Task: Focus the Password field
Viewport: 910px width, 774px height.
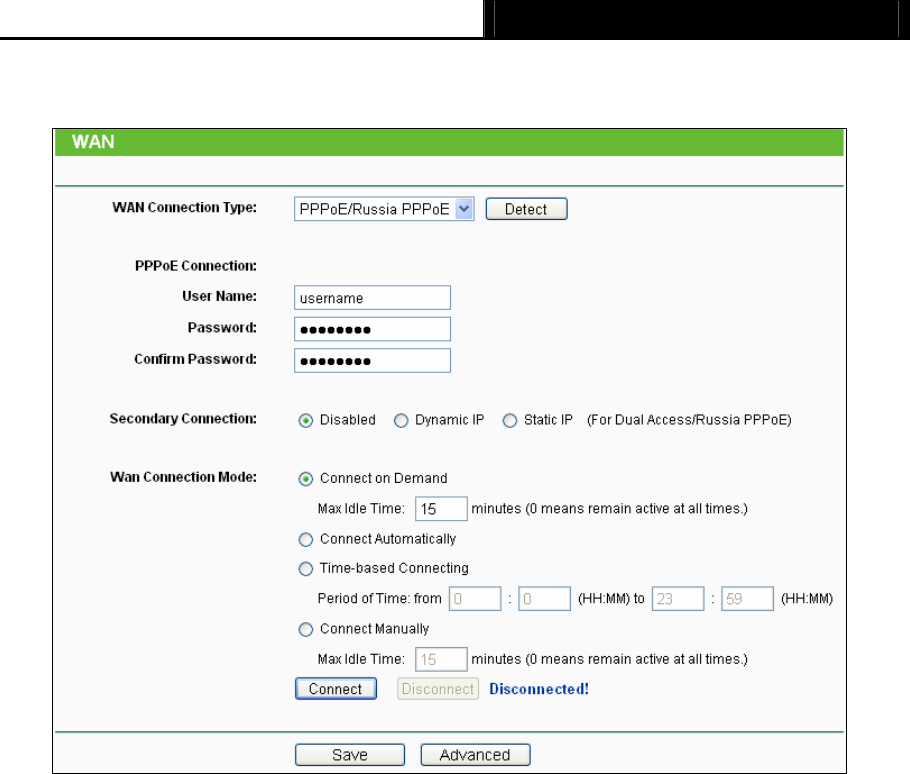Action: pos(372,329)
